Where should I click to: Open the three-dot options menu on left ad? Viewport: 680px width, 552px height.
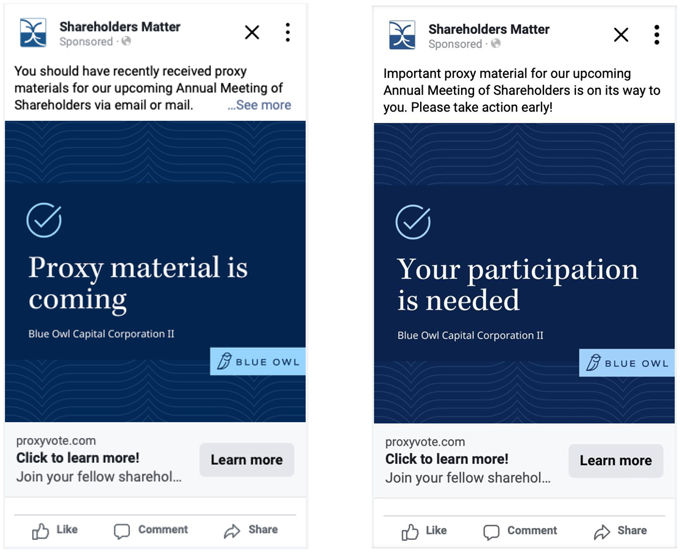287,33
